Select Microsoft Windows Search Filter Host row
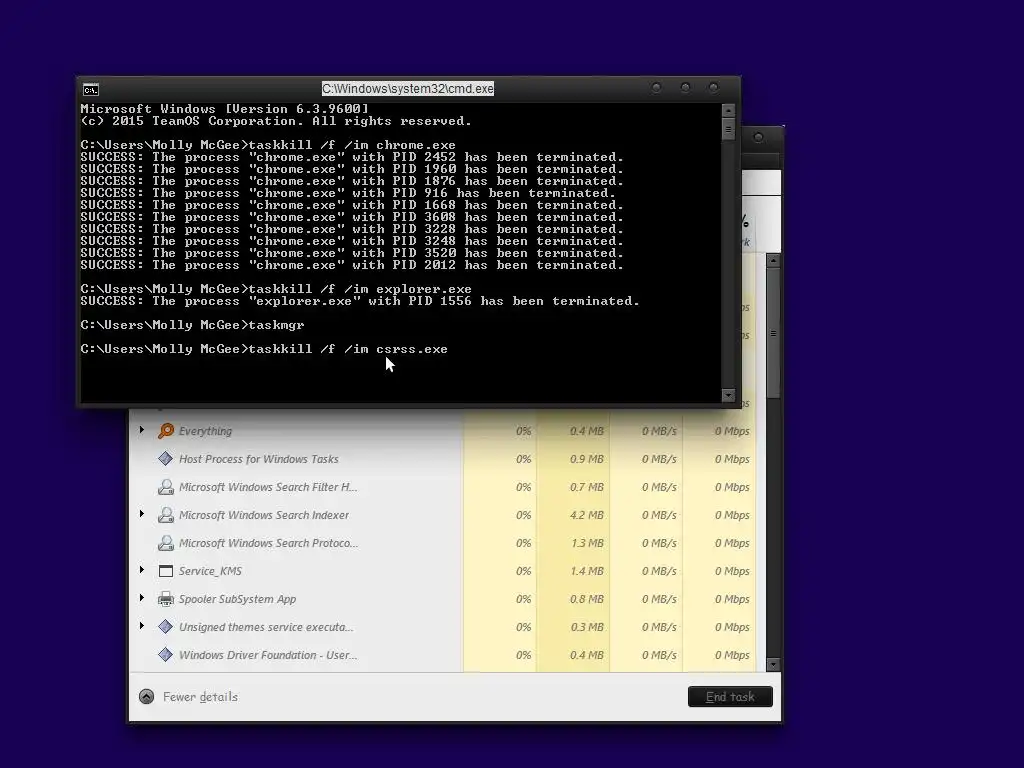Viewport: 1024px width, 768px height. 441,487
